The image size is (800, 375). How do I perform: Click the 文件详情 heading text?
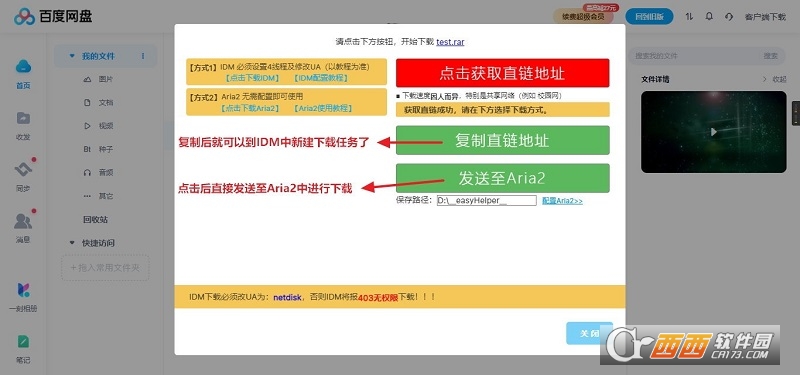pos(655,79)
